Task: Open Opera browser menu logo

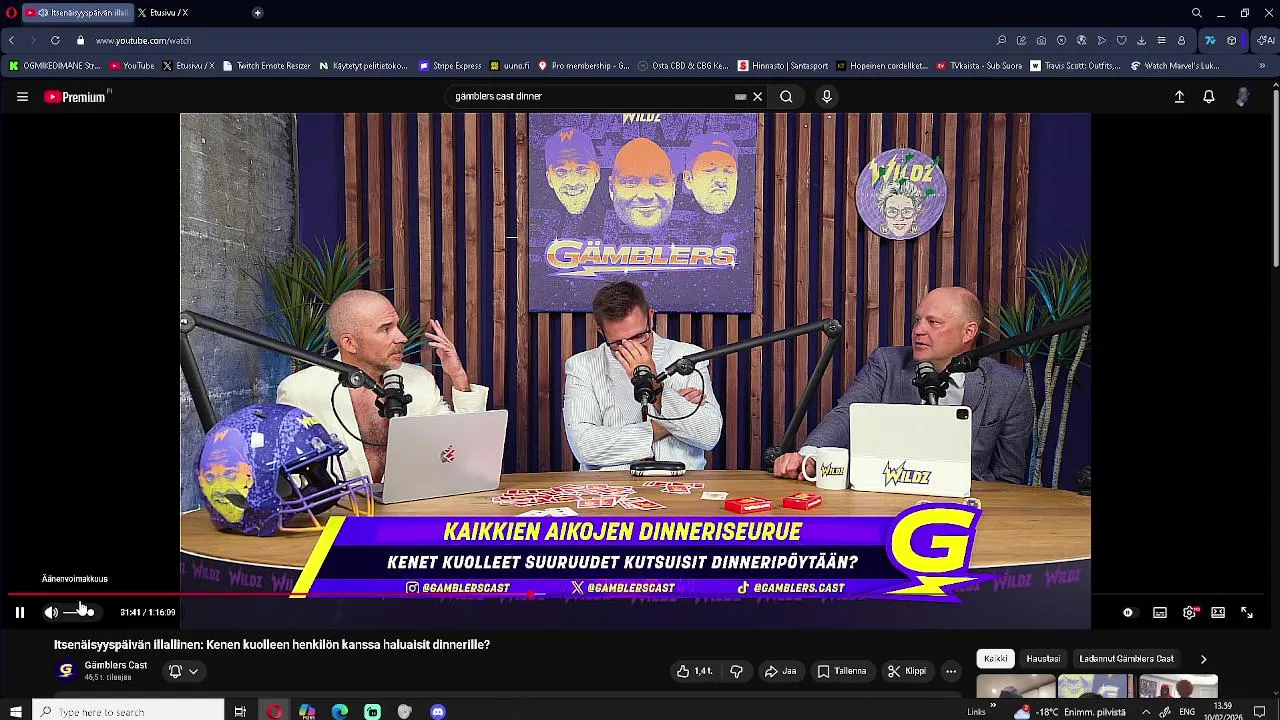Action: [x=11, y=13]
